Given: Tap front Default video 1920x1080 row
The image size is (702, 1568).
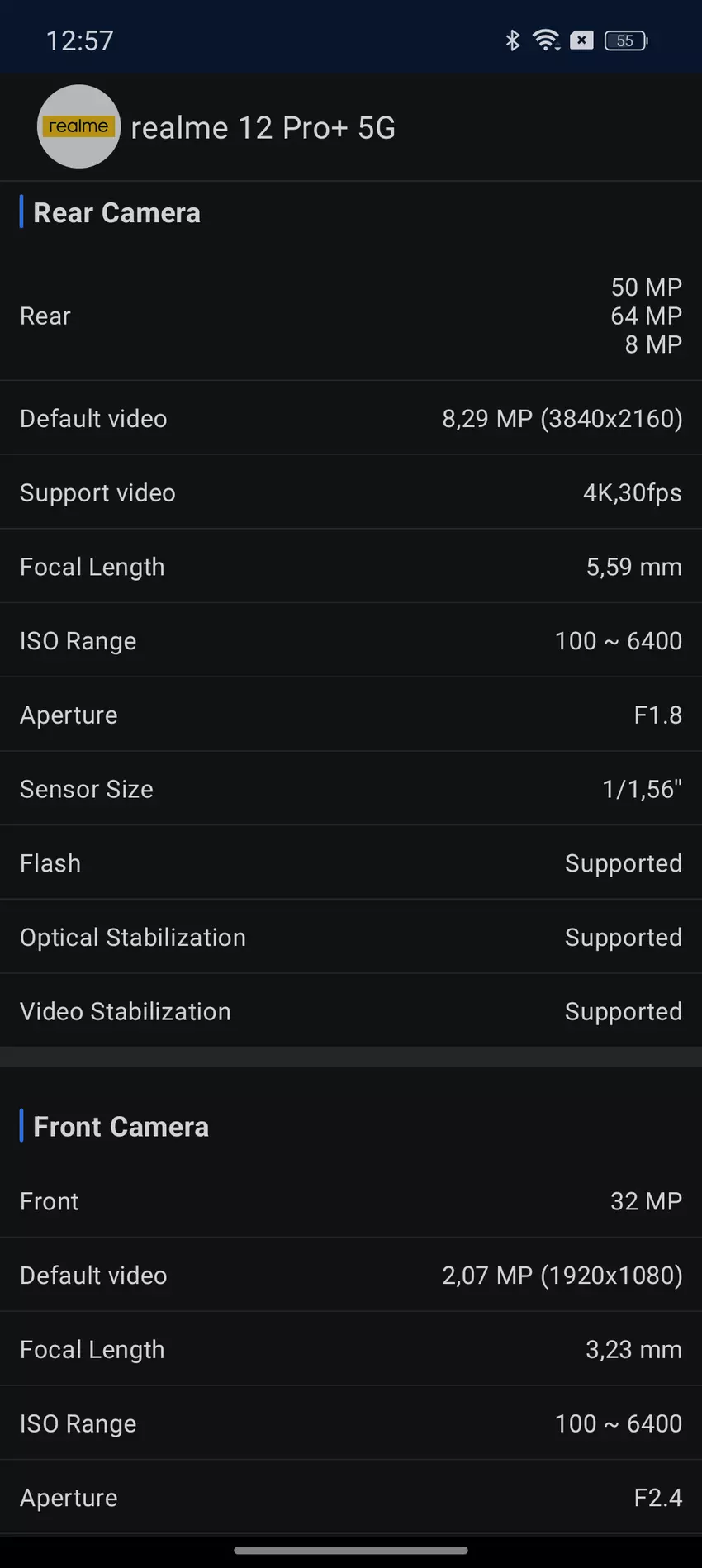Looking at the screenshot, I should (x=351, y=1275).
